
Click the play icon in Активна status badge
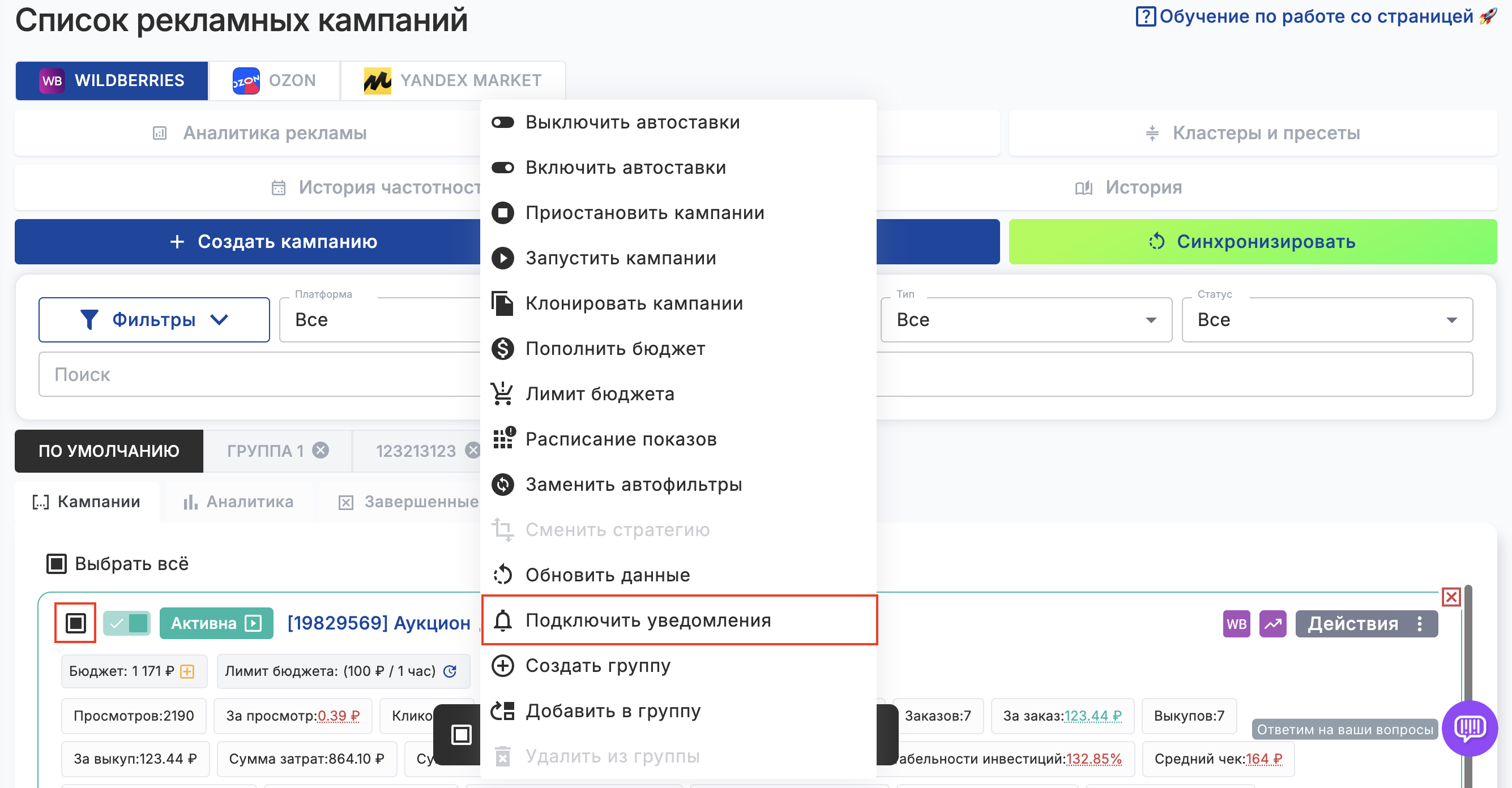click(254, 623)
